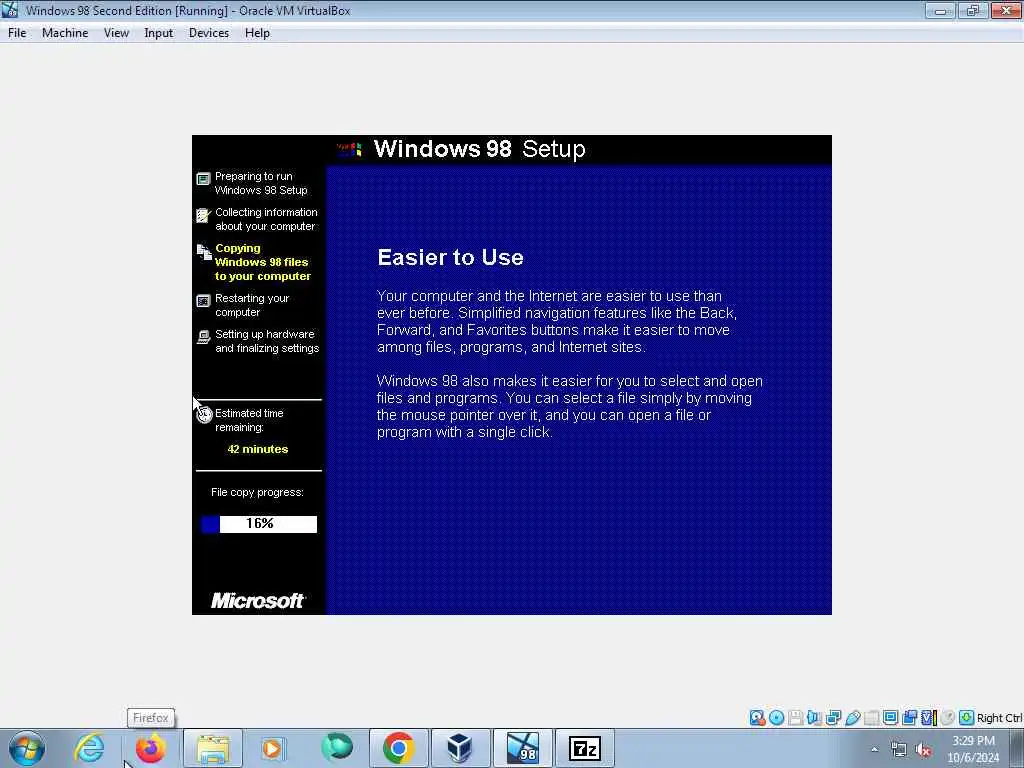The width and height of the screenshot is (1024, 768).
Task: Open the Devices menu
Action: [x=209, y=33]
